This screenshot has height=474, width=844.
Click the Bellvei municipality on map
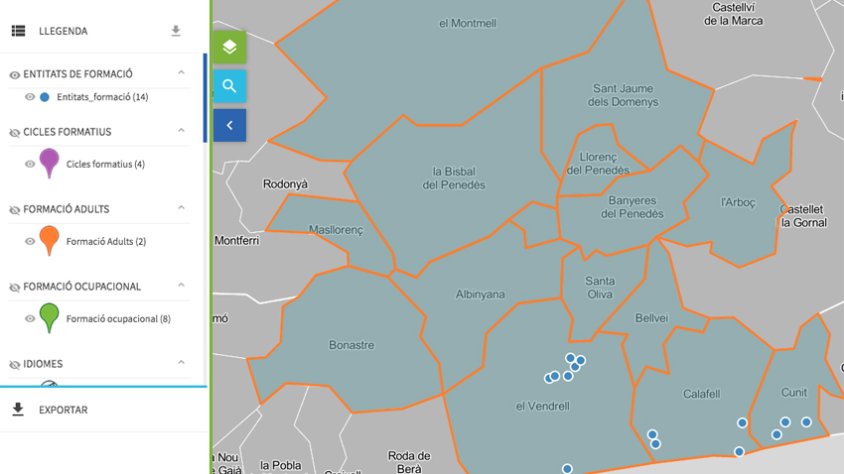coord(651,318)
